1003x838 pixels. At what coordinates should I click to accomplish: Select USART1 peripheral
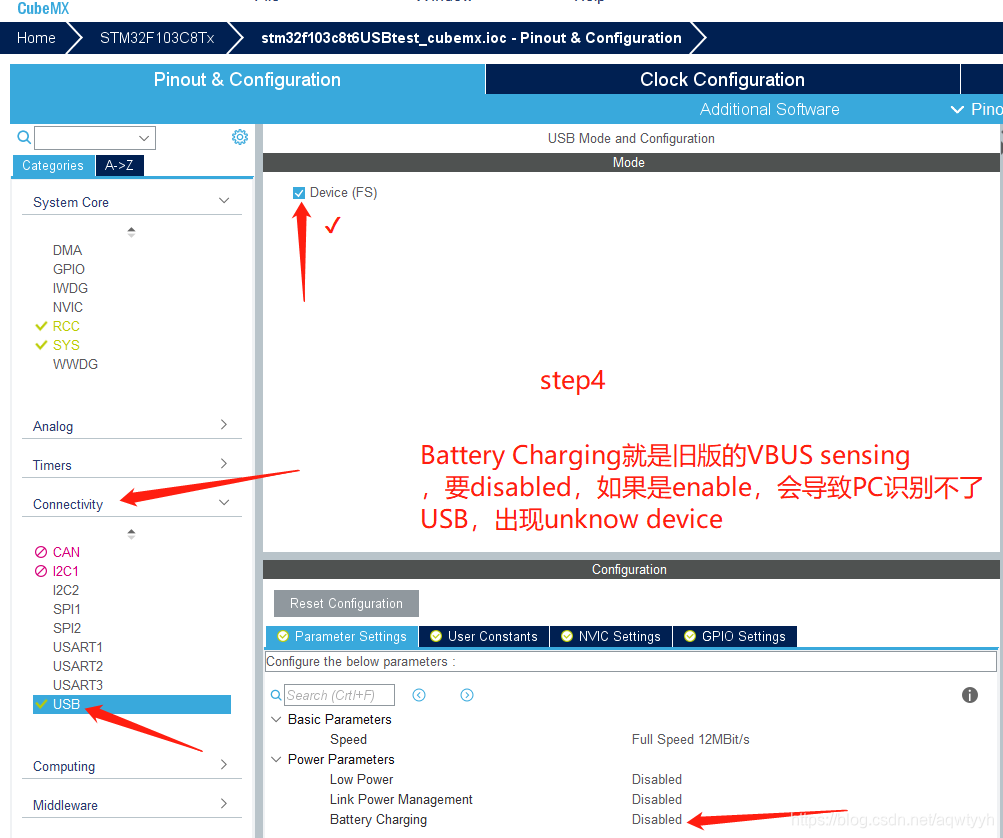point(77,647)
